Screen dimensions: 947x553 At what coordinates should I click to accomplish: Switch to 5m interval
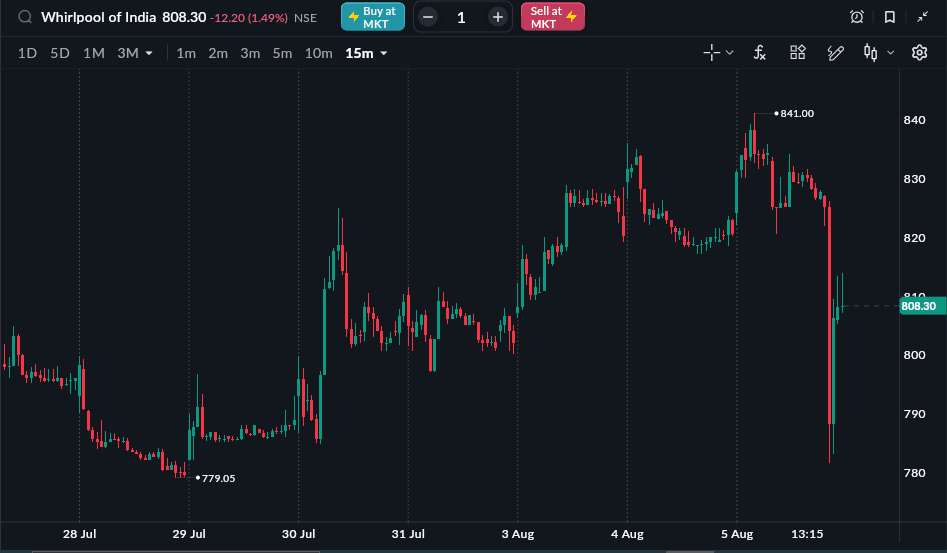point(282,53)
